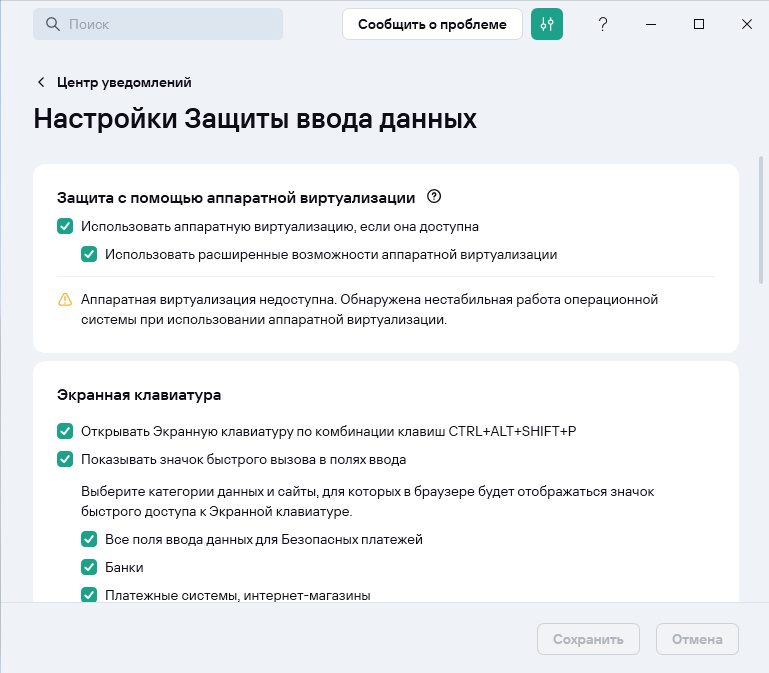Click the Сохранить button
This screenshot has width=769, height=673.
click(x=588, y=639)
